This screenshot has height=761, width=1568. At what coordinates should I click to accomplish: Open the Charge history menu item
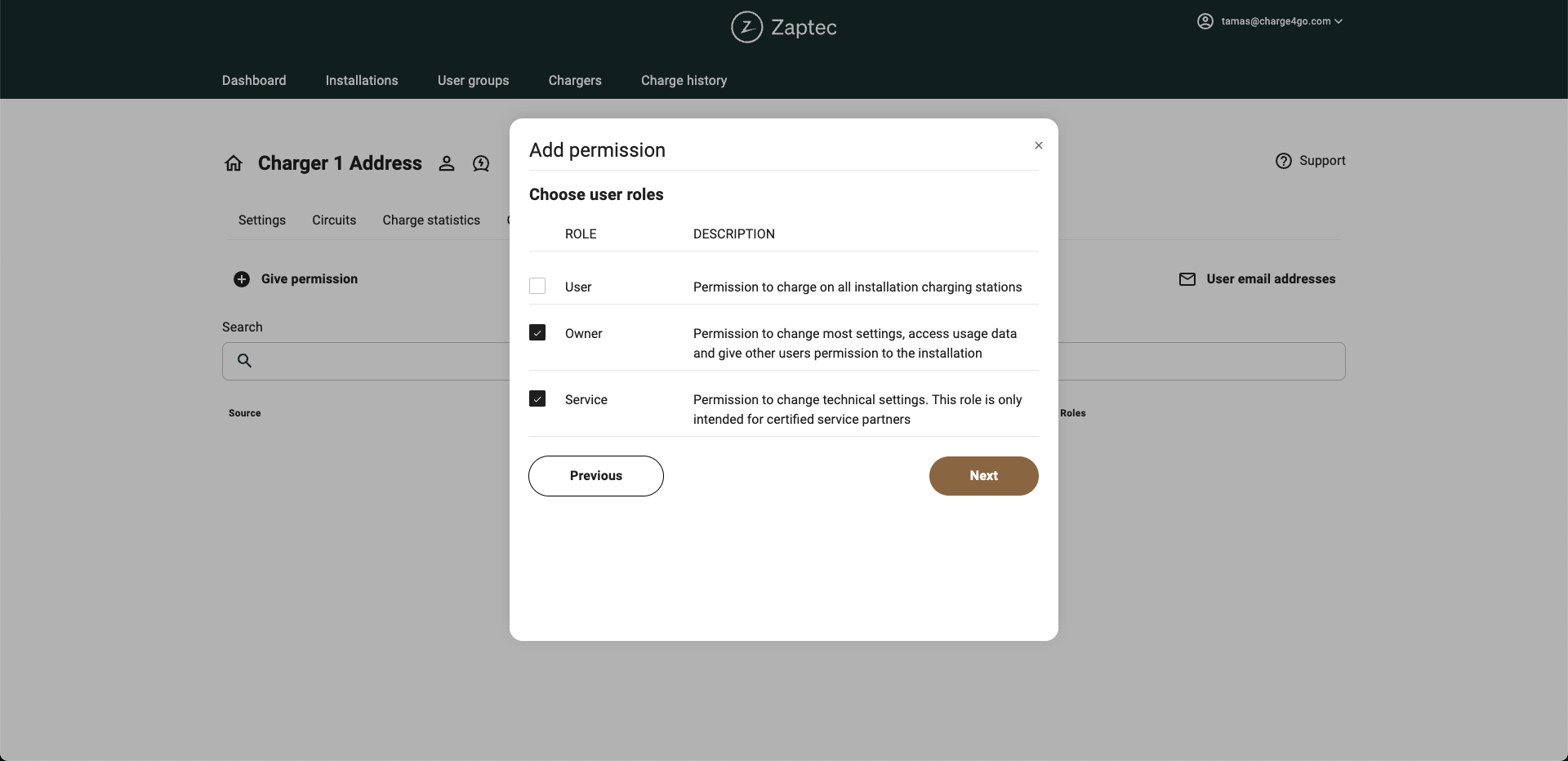[684, 80]
